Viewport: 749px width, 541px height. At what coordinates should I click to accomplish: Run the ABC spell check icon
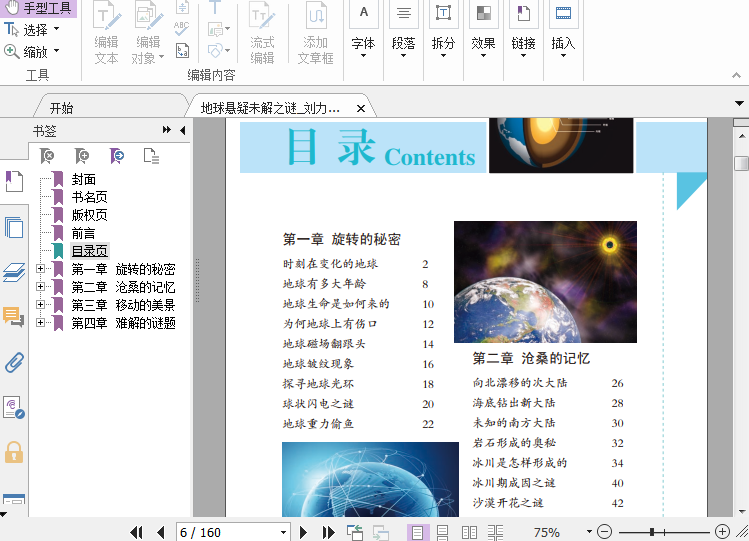(x=182, y=28)
